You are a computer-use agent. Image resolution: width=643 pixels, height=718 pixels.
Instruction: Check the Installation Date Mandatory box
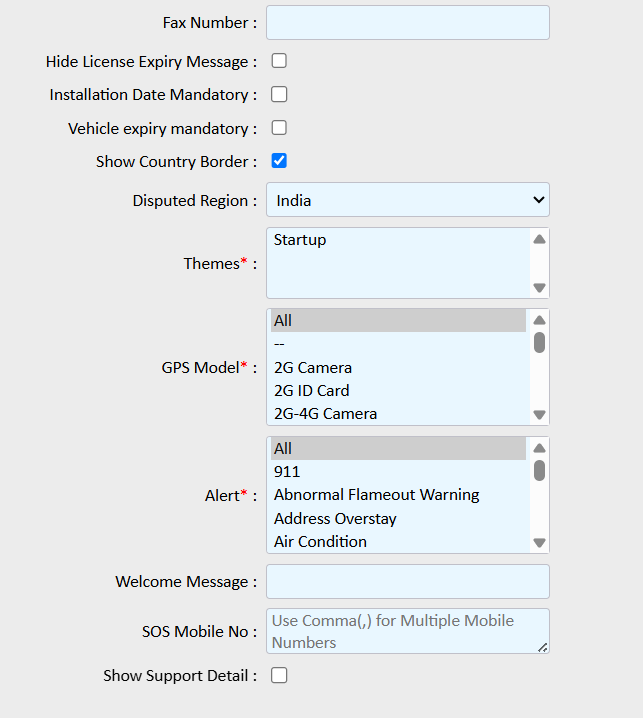[279, 94]
